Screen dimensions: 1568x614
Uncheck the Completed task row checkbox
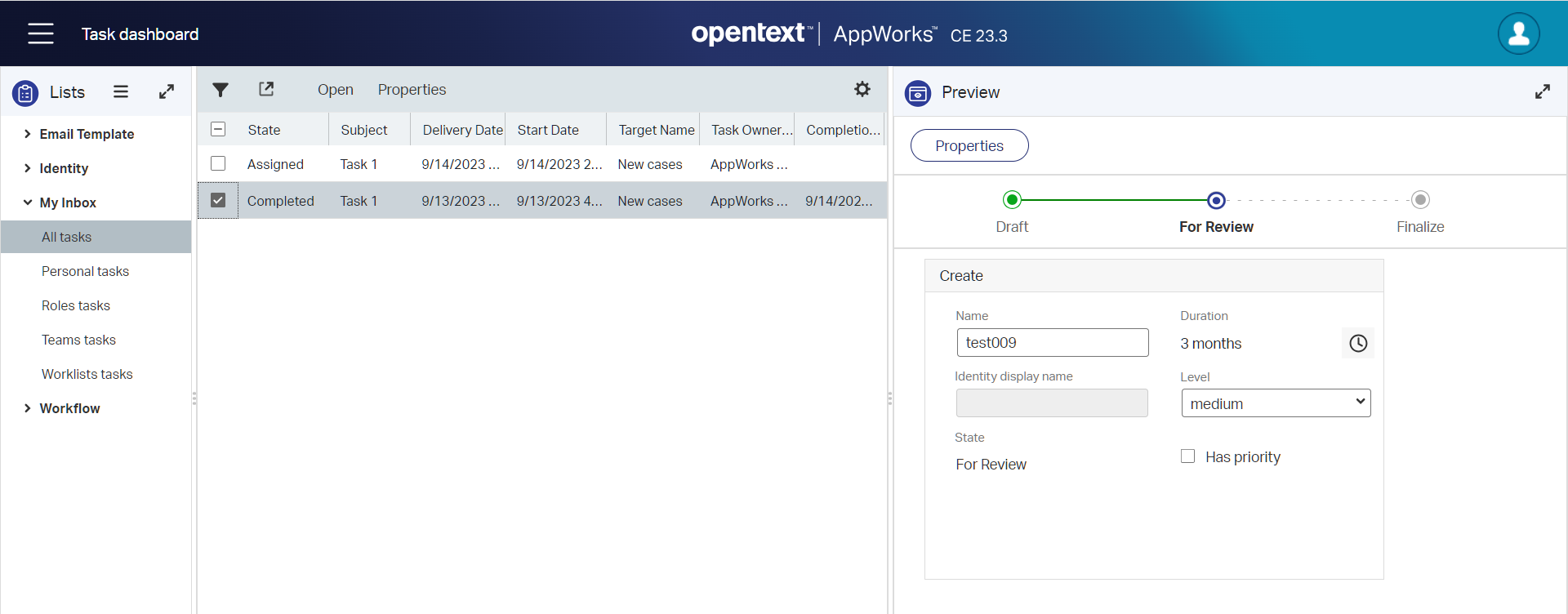218,200
